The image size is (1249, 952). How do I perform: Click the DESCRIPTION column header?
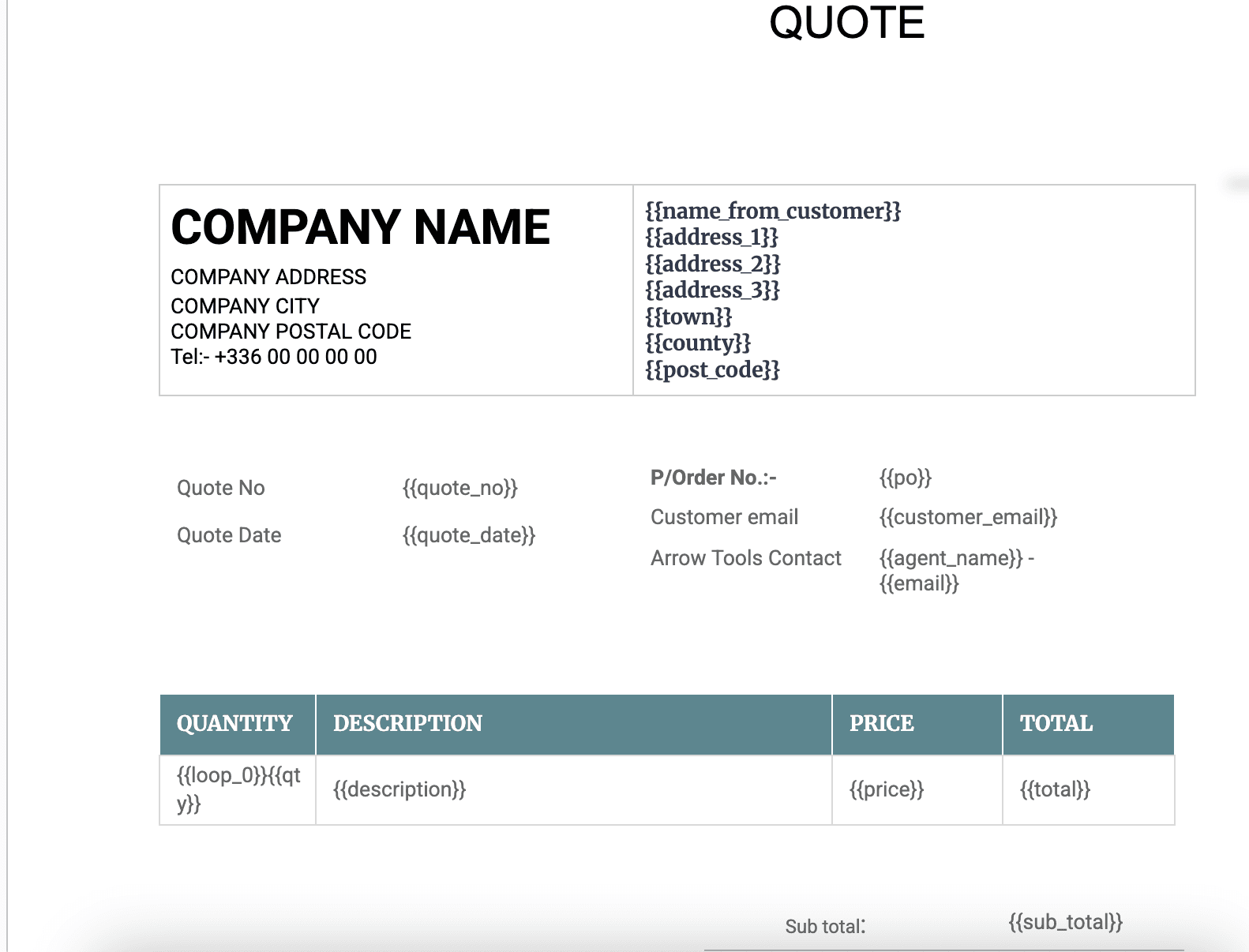point(407,724)
